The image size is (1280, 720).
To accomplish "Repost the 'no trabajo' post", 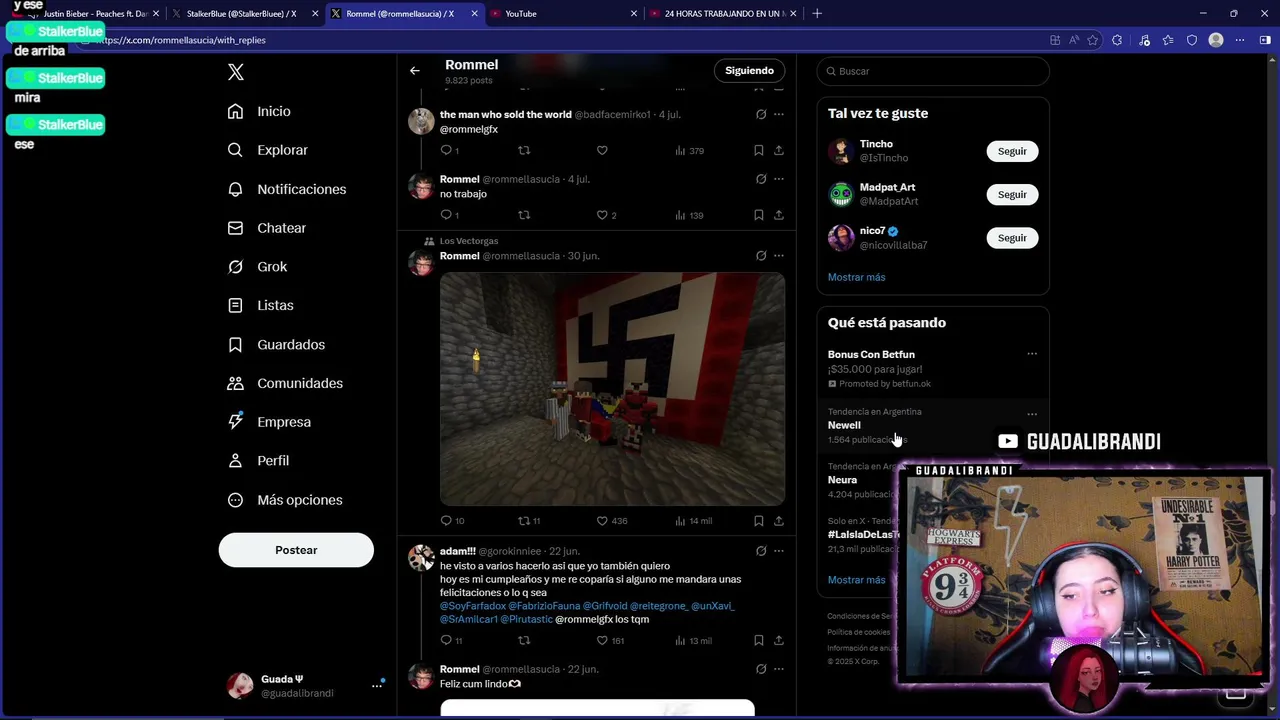I will pos(523,215).
